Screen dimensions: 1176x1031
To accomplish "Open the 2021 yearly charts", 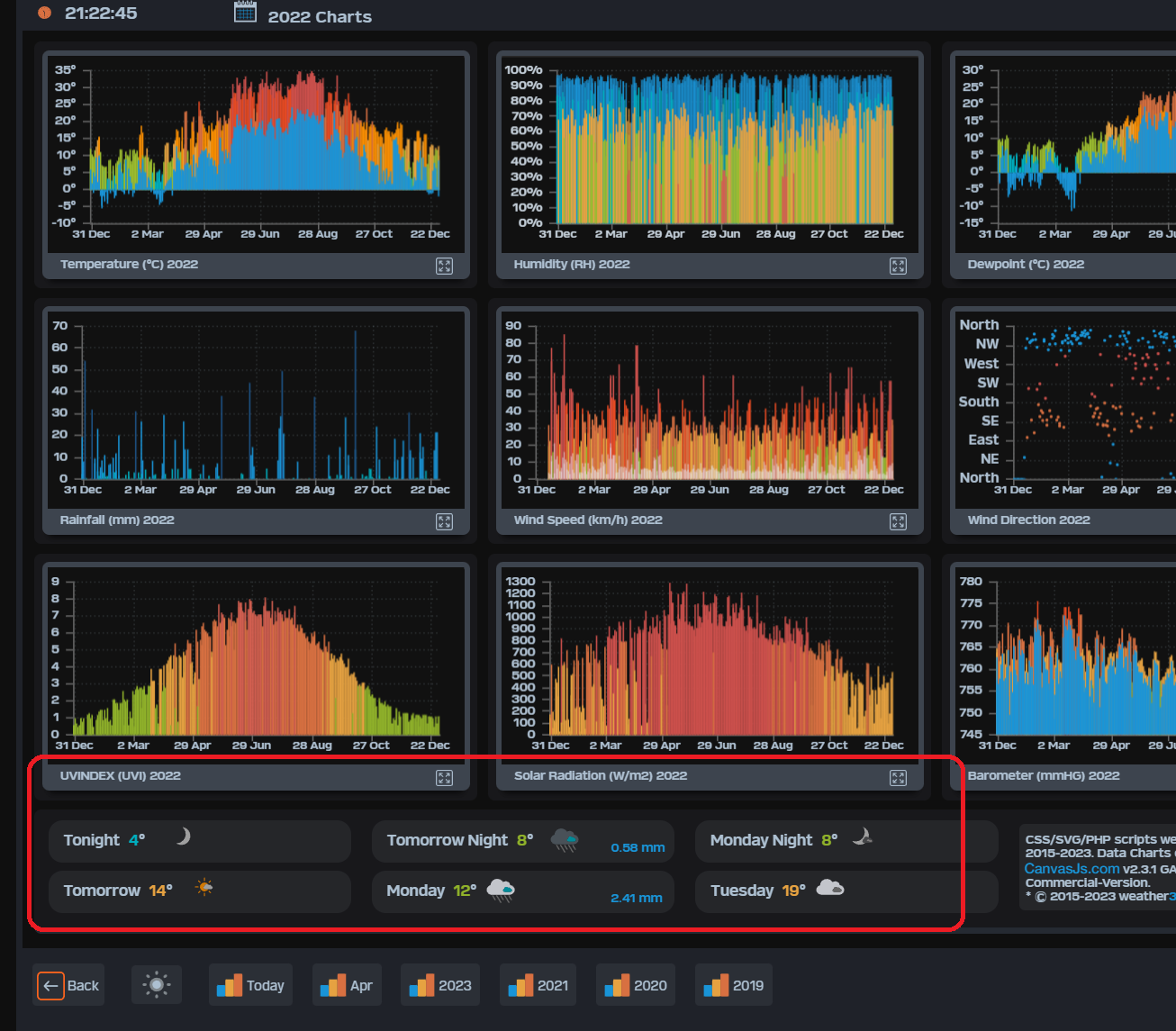I will coord(538,985).
